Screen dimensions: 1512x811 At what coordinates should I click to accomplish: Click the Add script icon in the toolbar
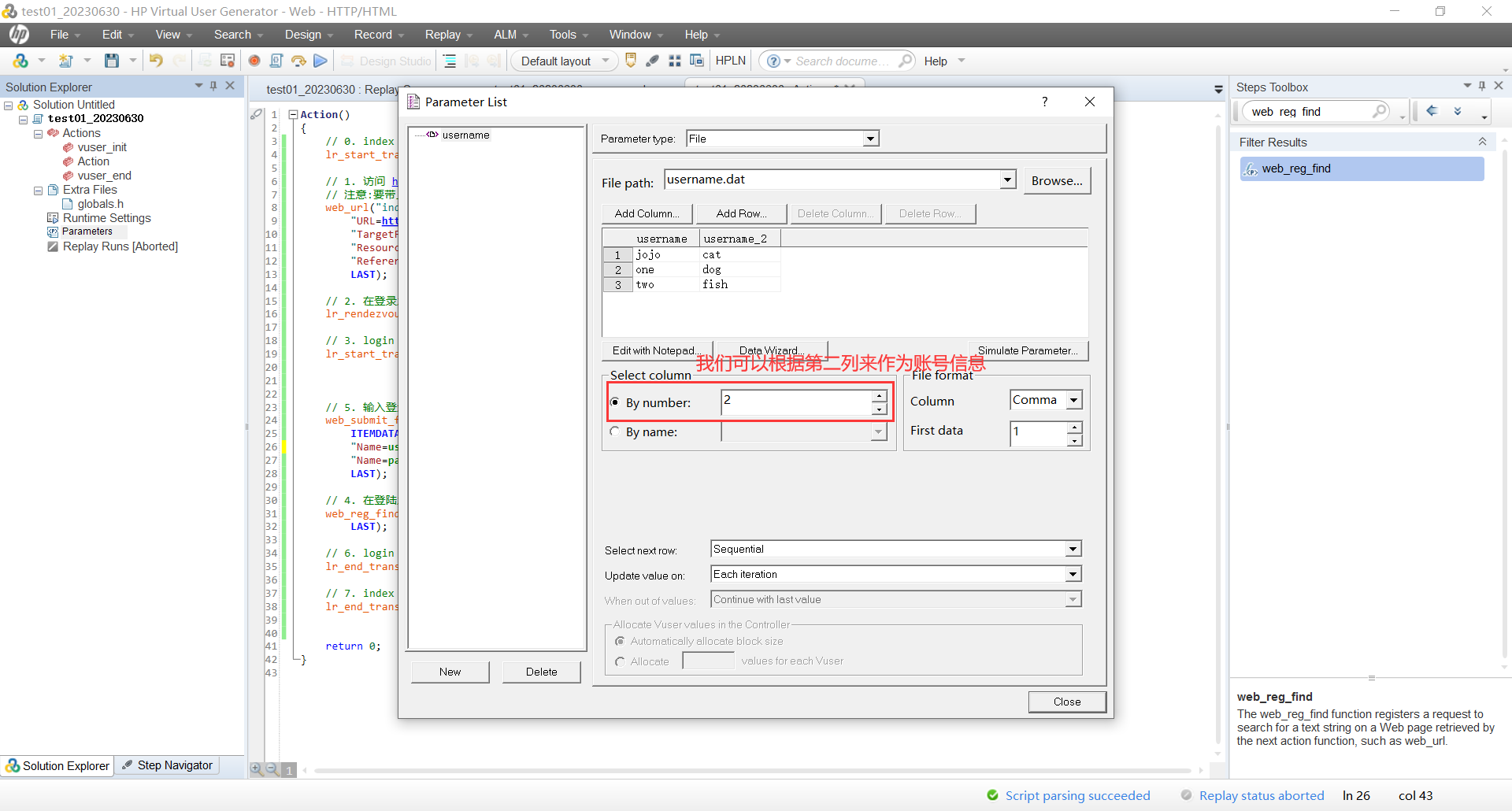click(x=20, y=61)
